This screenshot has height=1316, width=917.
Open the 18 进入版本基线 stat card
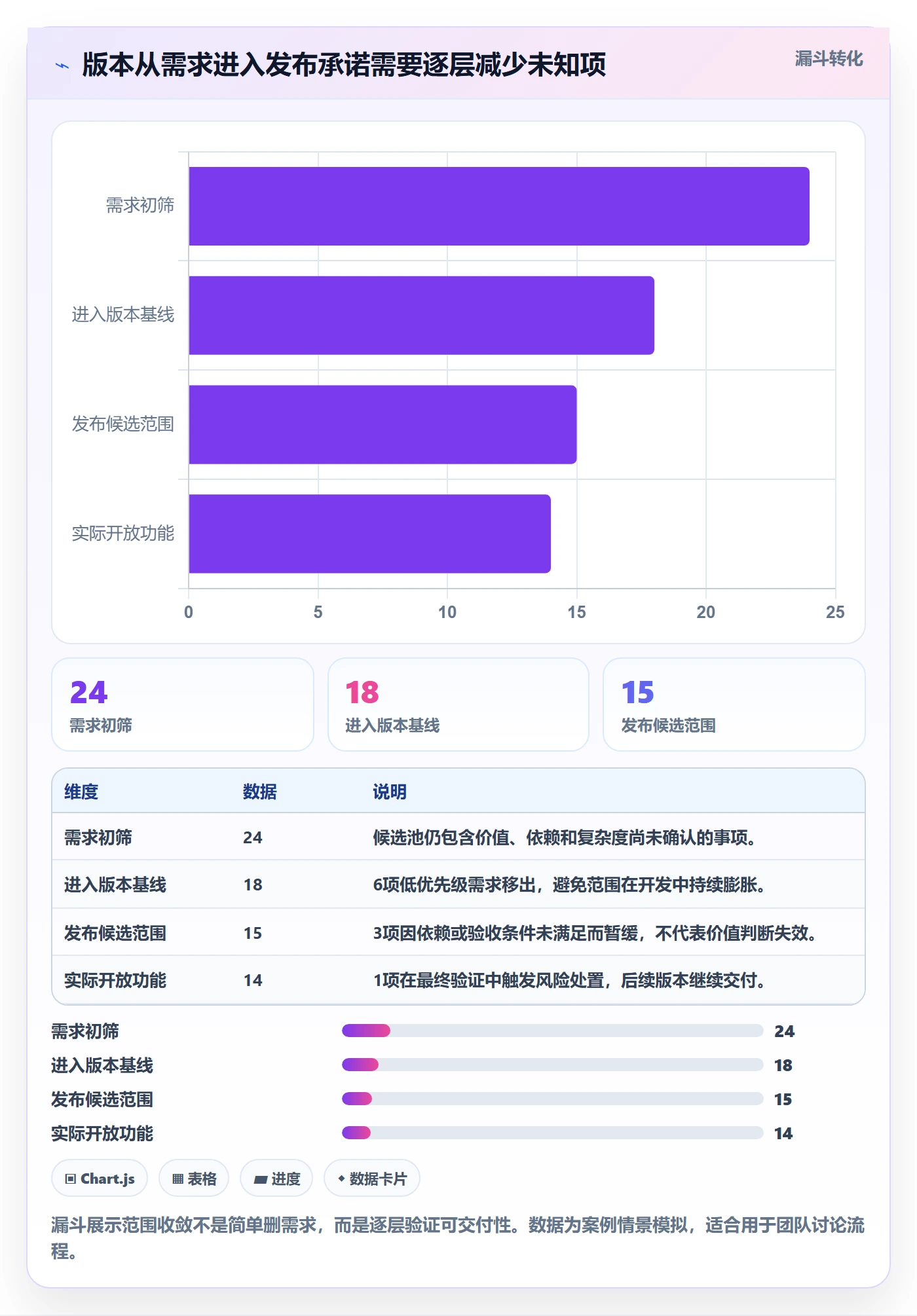click(458, 704)
